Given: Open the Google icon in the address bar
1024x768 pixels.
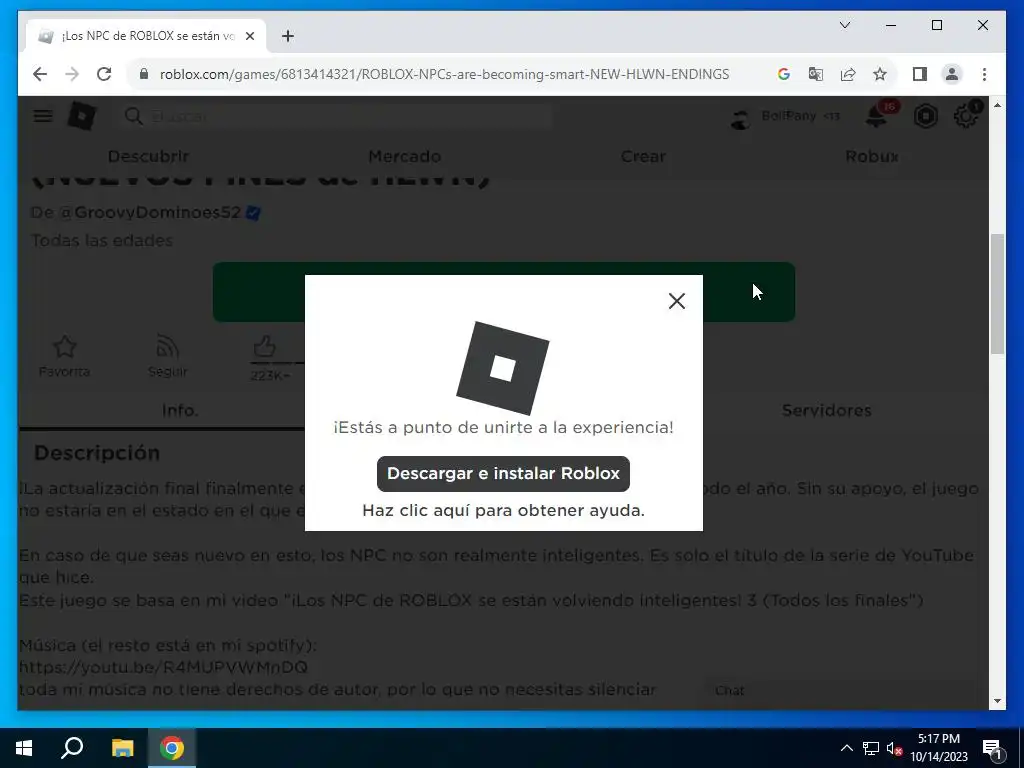Looking at the screenshot, I should [784, 74].
